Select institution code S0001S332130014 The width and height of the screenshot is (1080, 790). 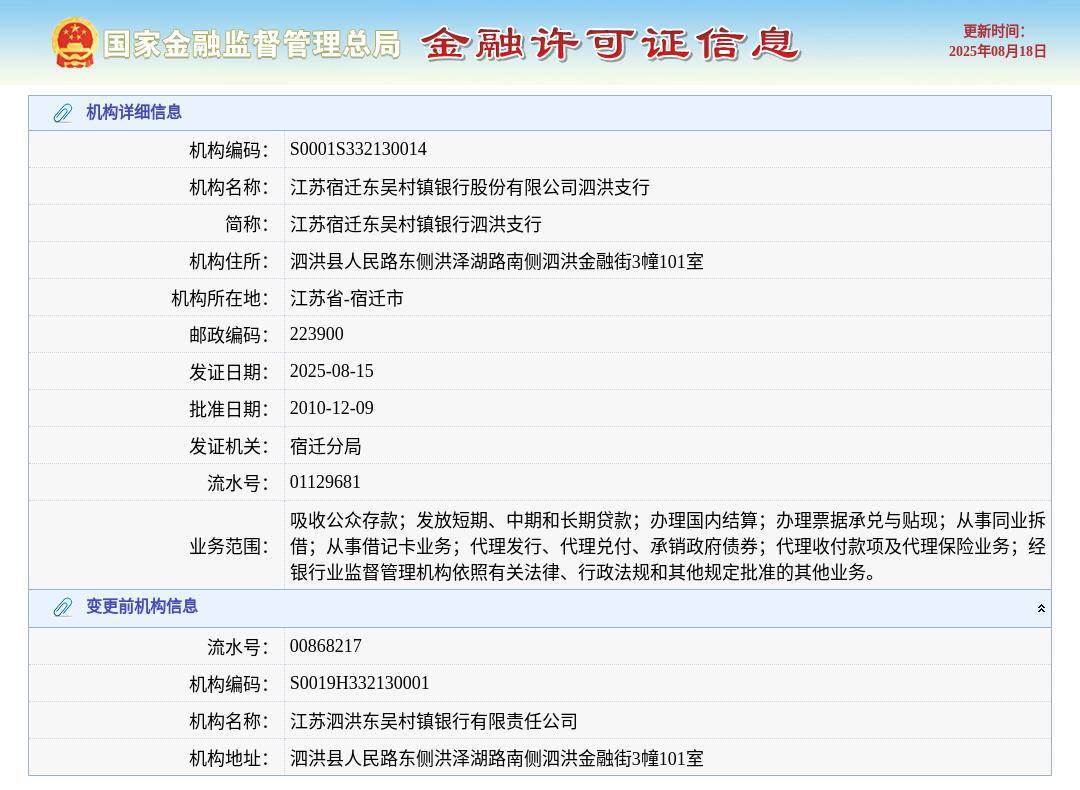[358, 149]
